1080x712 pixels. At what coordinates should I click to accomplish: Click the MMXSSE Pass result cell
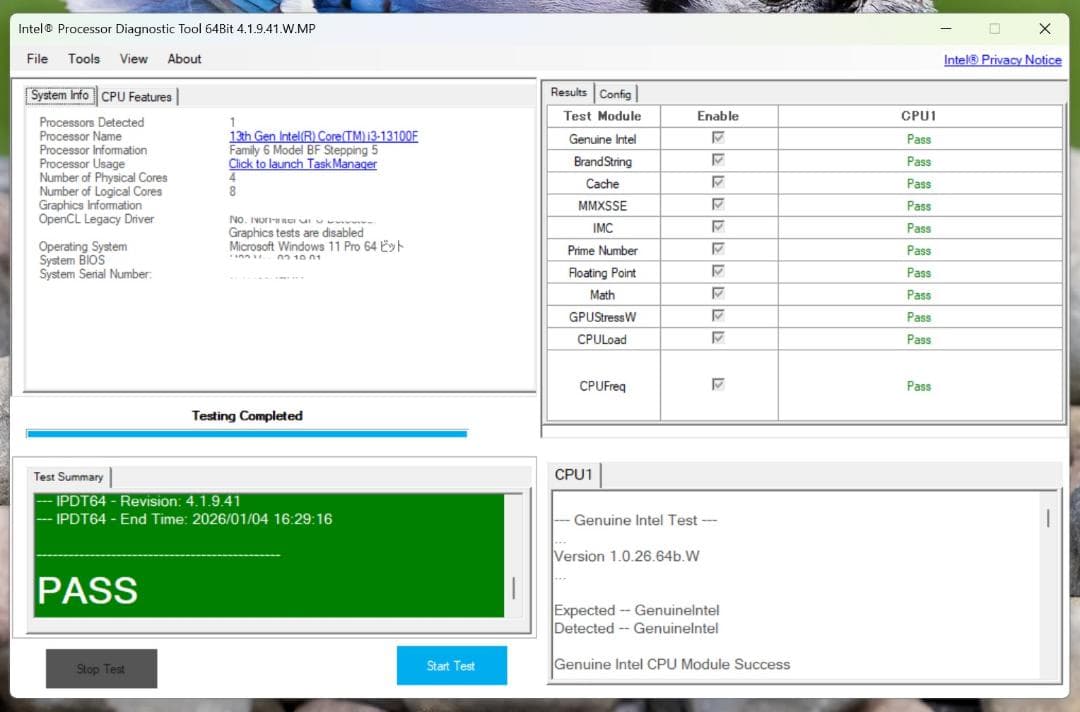click(x=919, y=206)
